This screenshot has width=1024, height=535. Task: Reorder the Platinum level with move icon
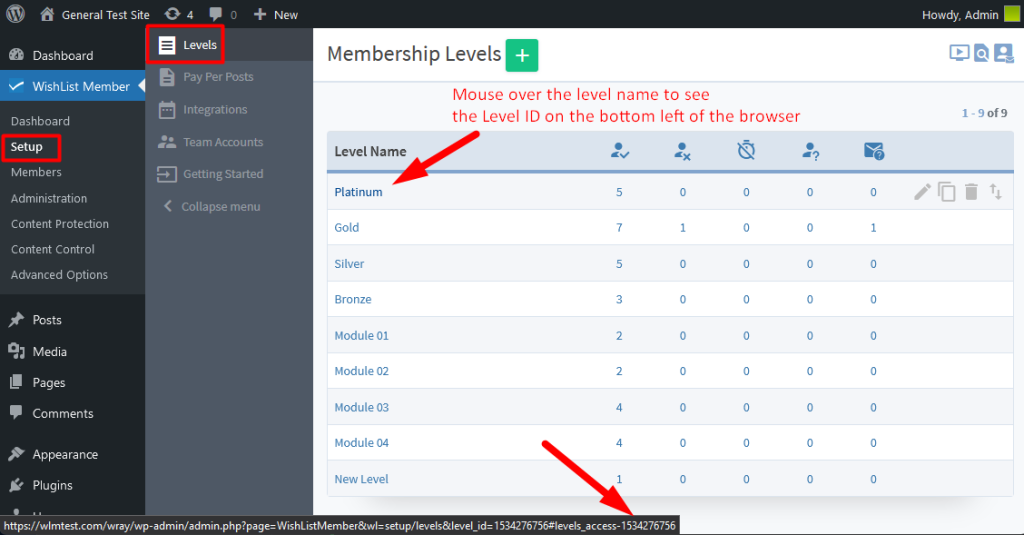point(995,191)
